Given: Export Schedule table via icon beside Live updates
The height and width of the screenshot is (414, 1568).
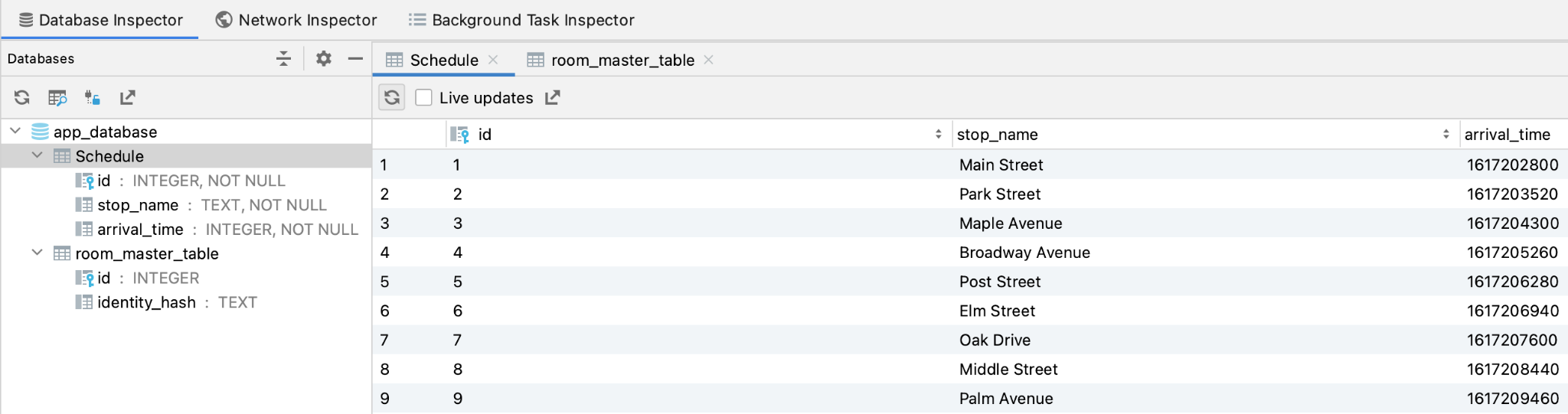Looking at the screenshot, I should click(552, 97).
